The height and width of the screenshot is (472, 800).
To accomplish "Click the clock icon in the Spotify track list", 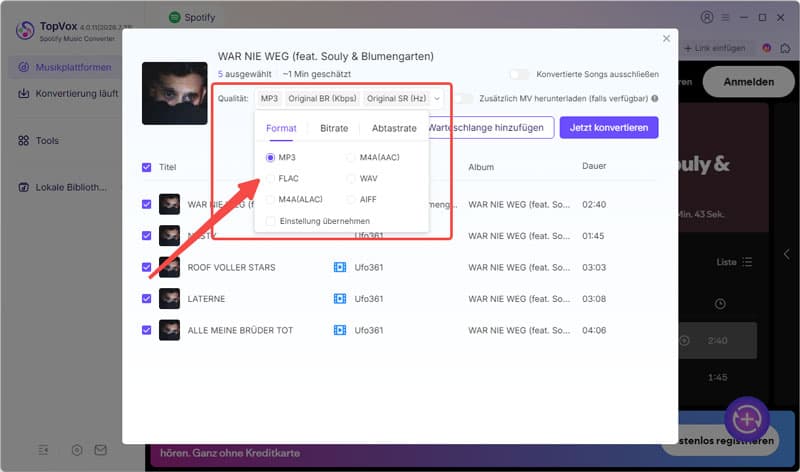I will [720, 304].
